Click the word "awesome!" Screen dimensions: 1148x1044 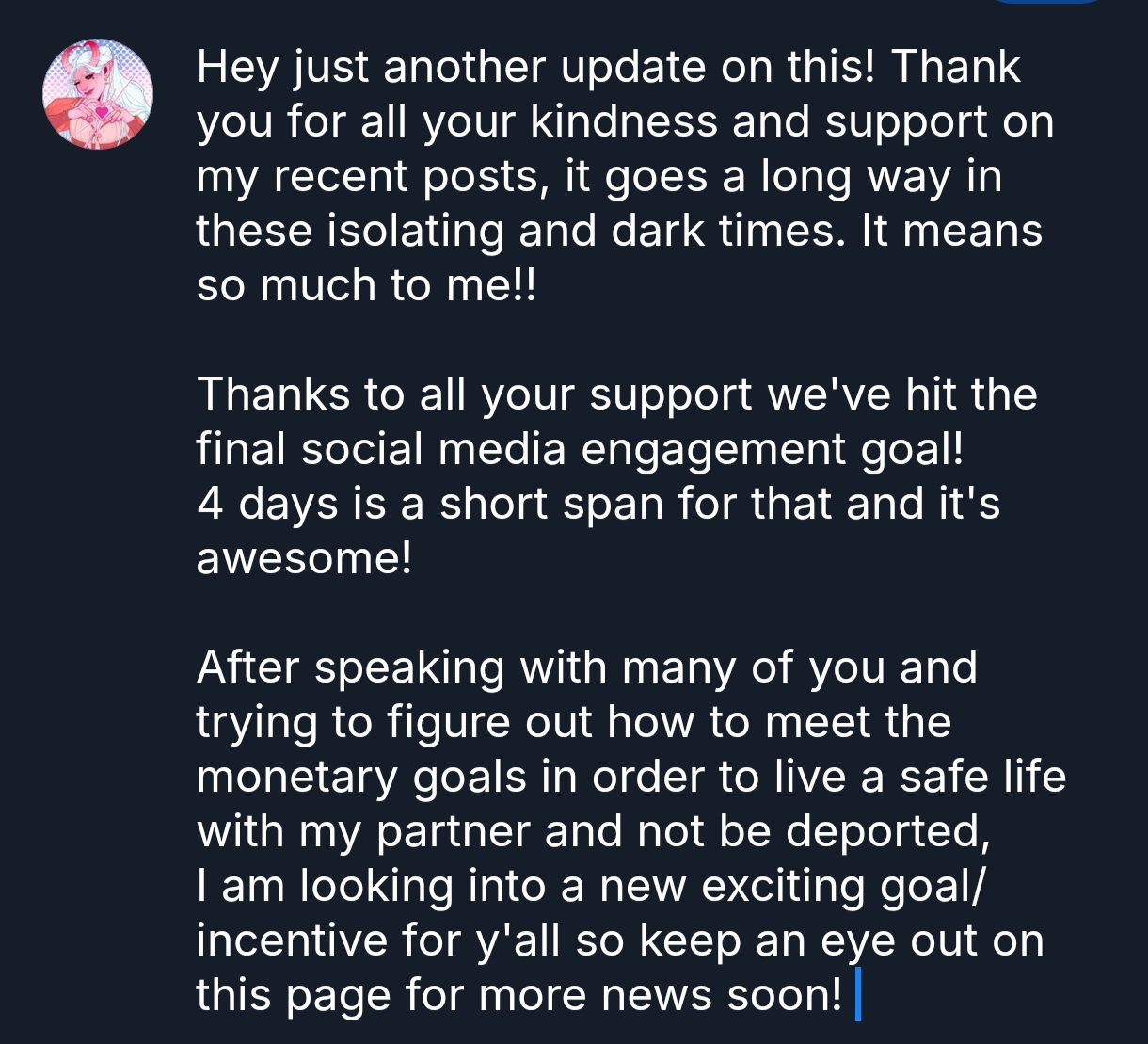tap(304, 557)
